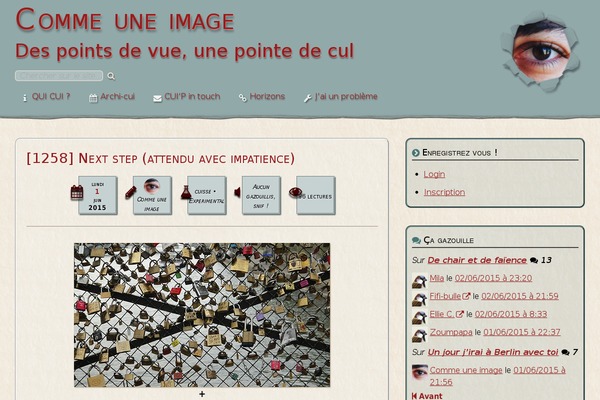Click the red calendar date icon
The image size is (600, 400).
(x=77, y=192)
